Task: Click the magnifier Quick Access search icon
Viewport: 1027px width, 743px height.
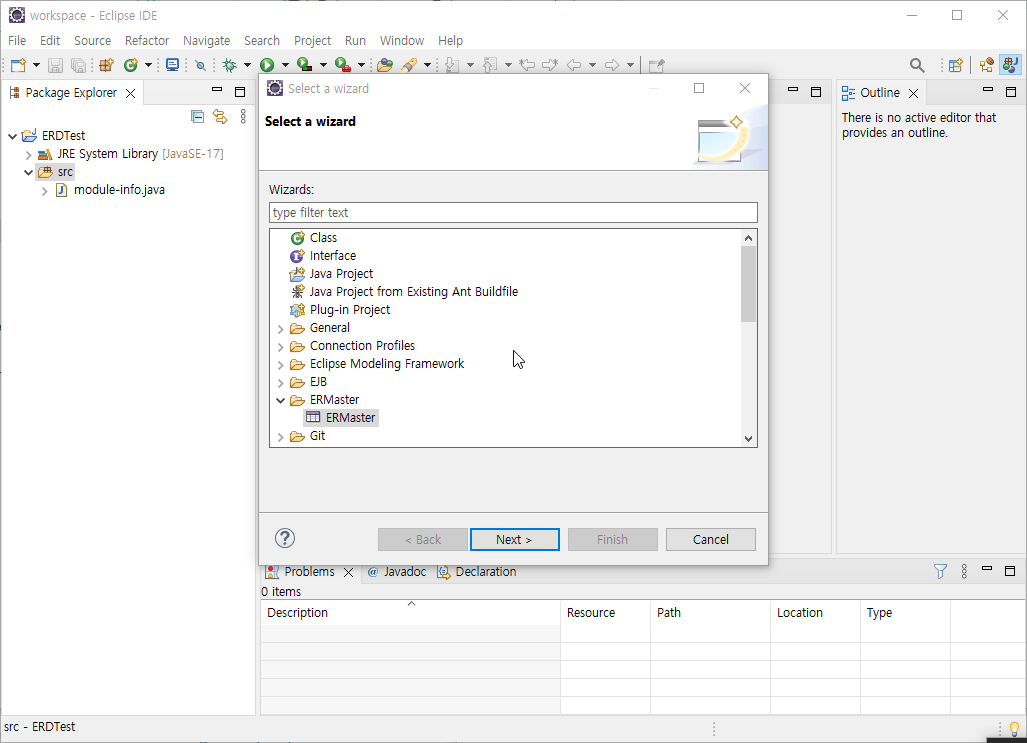Action: pyautogui.click(x=917, y=65)
